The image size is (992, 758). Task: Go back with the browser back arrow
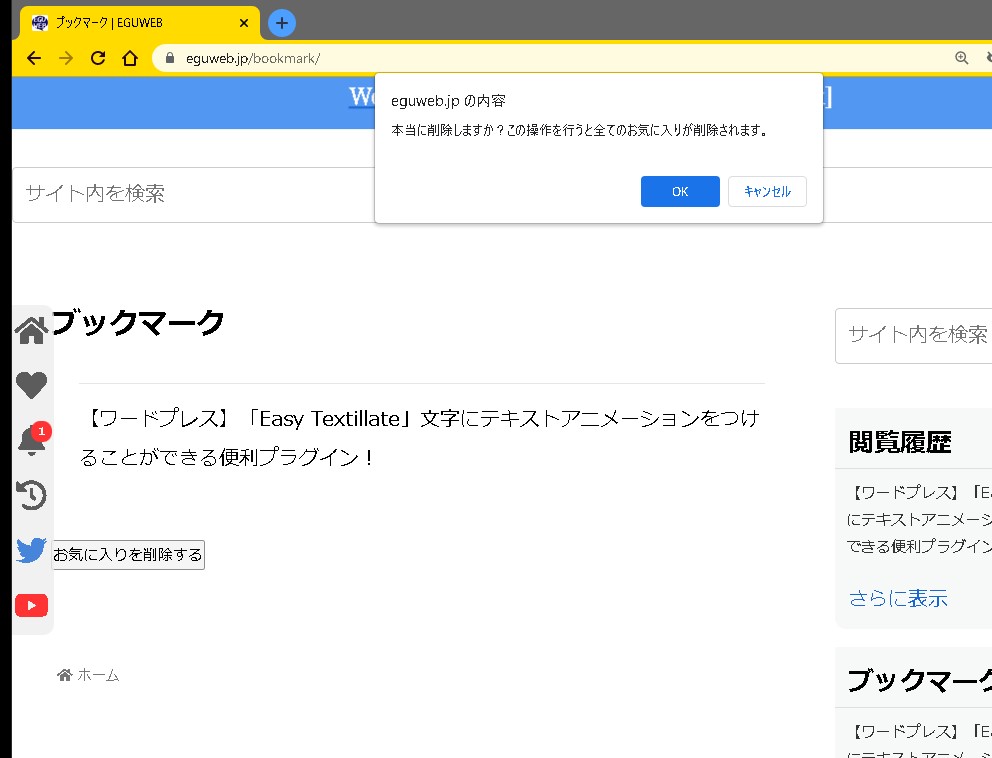click(34, 58)
